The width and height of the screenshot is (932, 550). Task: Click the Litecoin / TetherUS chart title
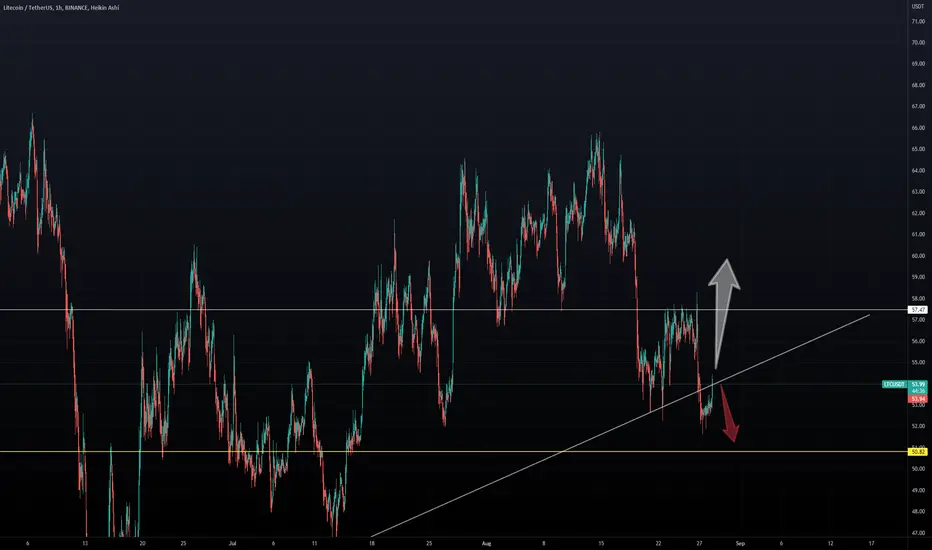tap(61, 8)
